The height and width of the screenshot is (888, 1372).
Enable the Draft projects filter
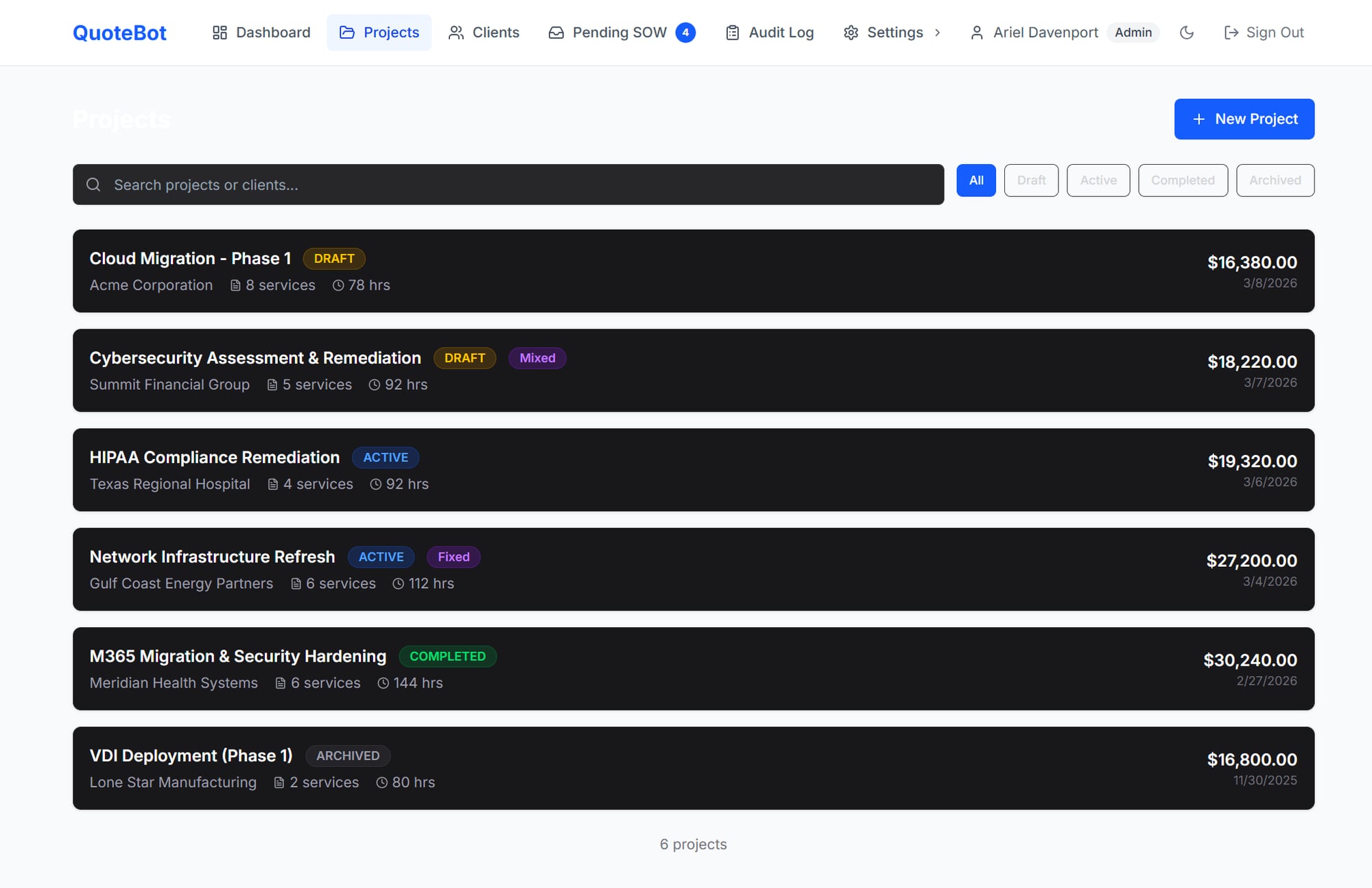[1031, 180]
